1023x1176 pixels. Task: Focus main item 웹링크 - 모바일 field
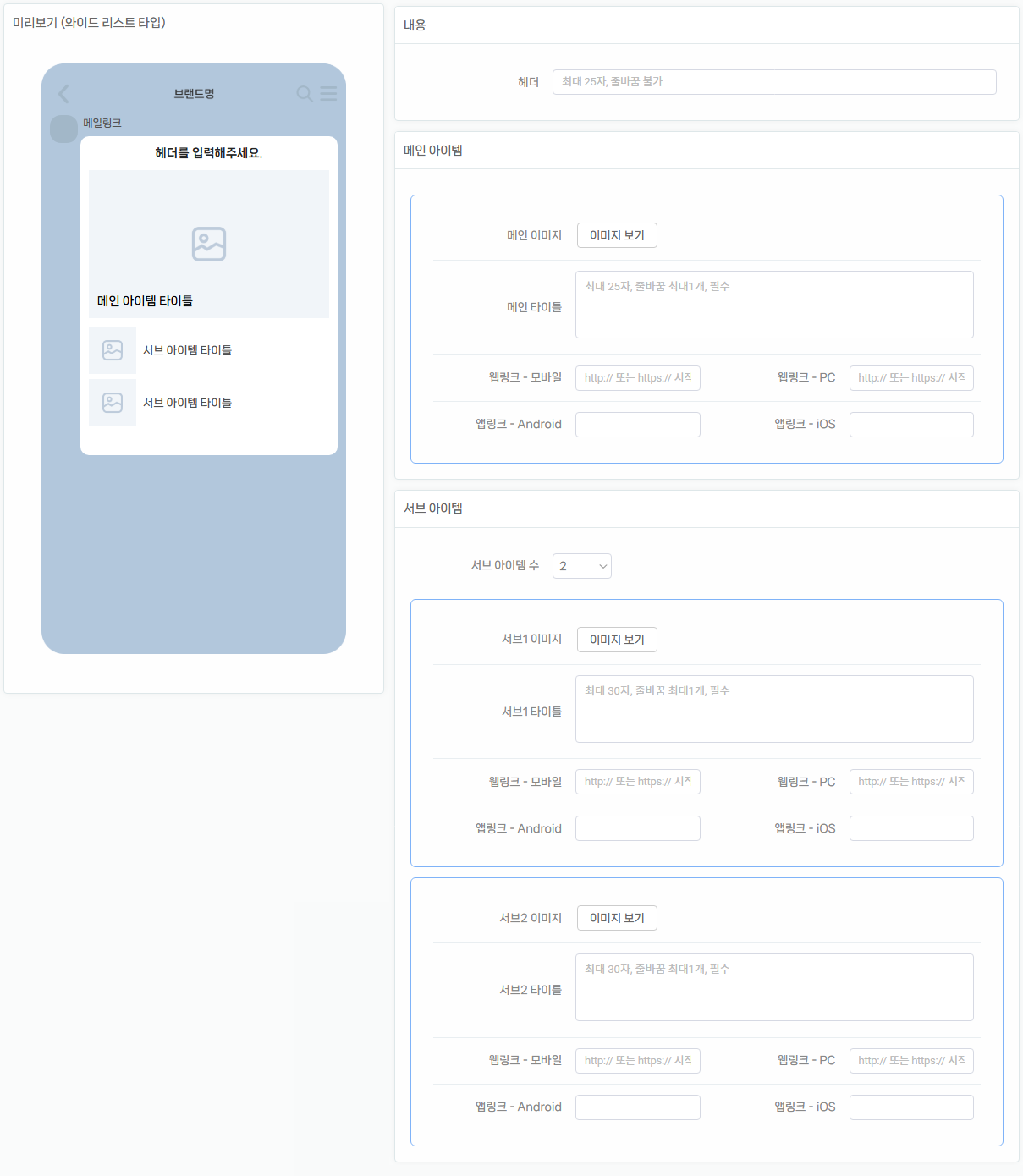pos(638,378)
